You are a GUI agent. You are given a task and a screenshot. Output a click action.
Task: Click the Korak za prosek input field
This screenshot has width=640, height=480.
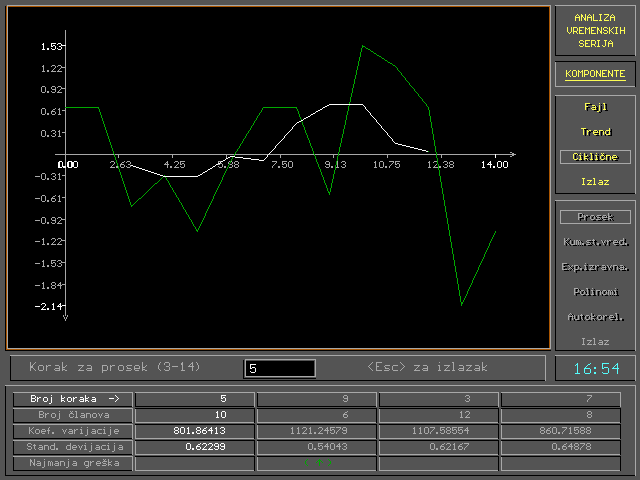coord(280,368)
